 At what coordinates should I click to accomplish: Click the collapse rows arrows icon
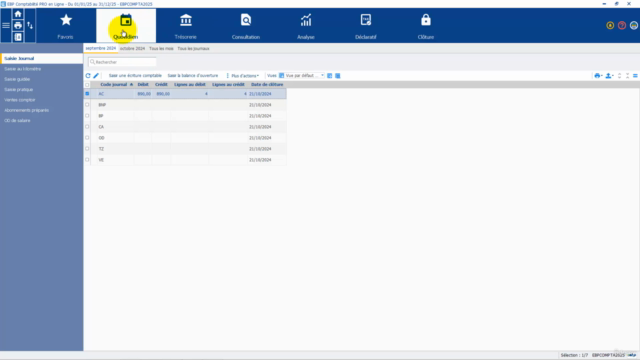pyautogui.click(x=628, y=76)
